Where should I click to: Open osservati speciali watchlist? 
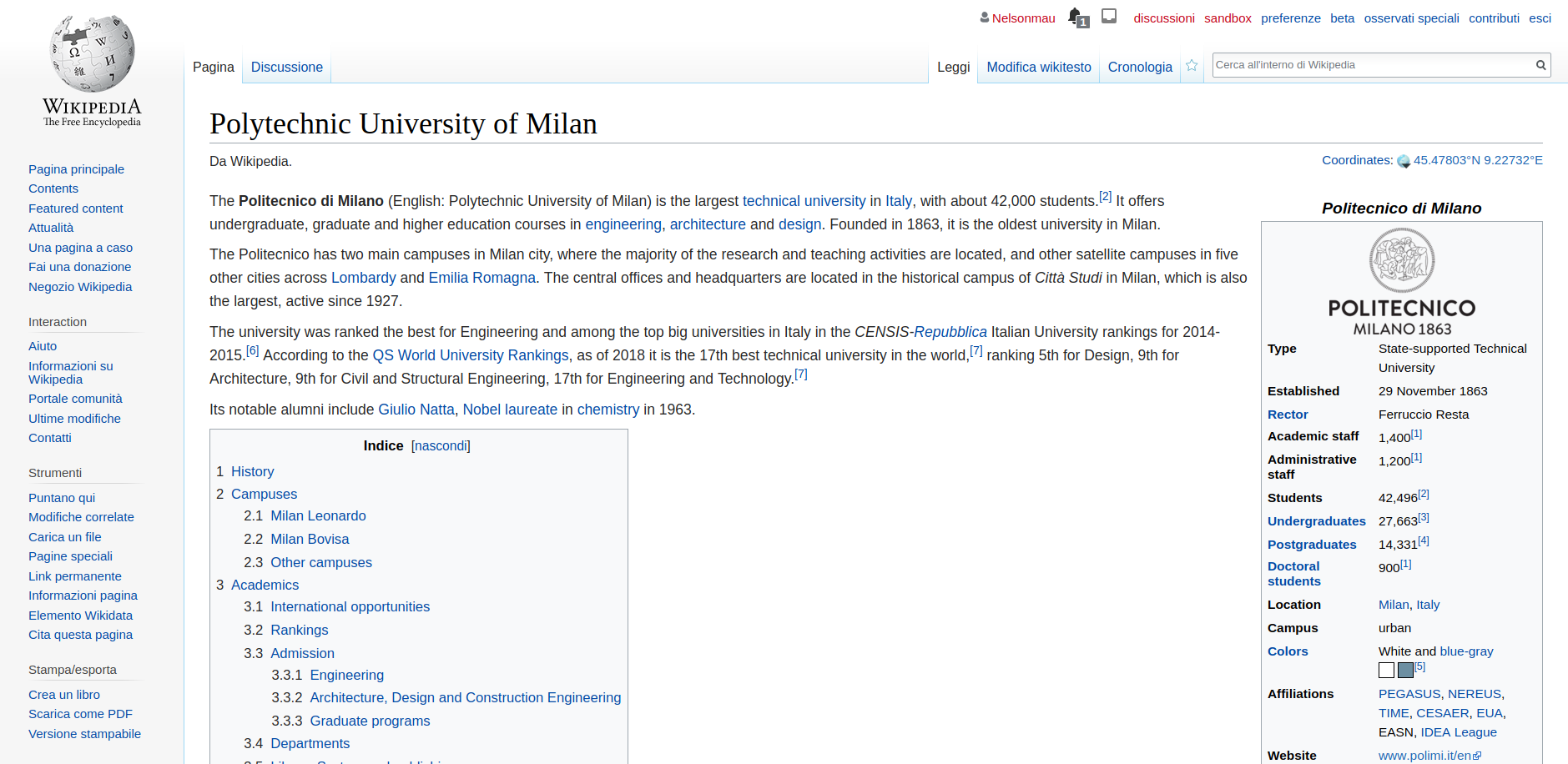[x=1411, y=18]
